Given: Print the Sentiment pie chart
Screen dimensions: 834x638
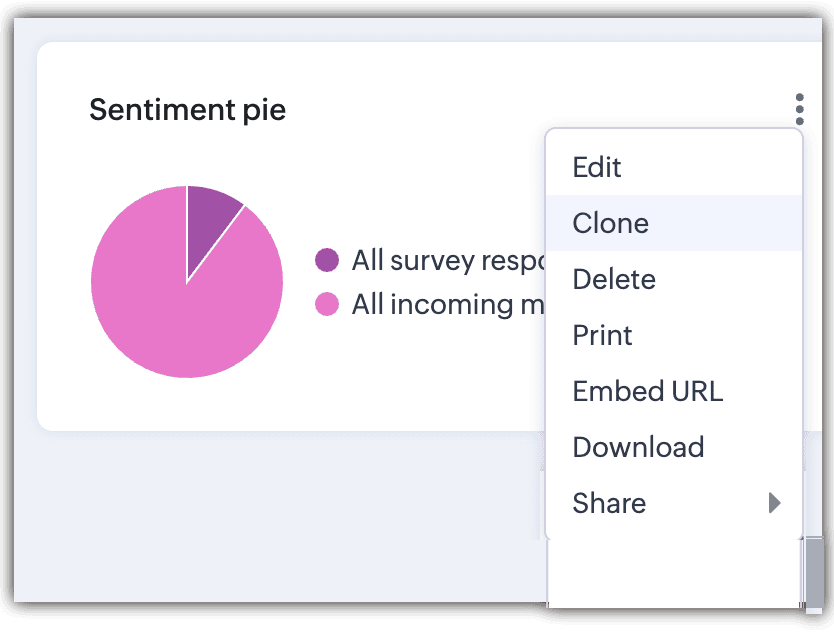Looking at the screenshot, I should 602,335.
